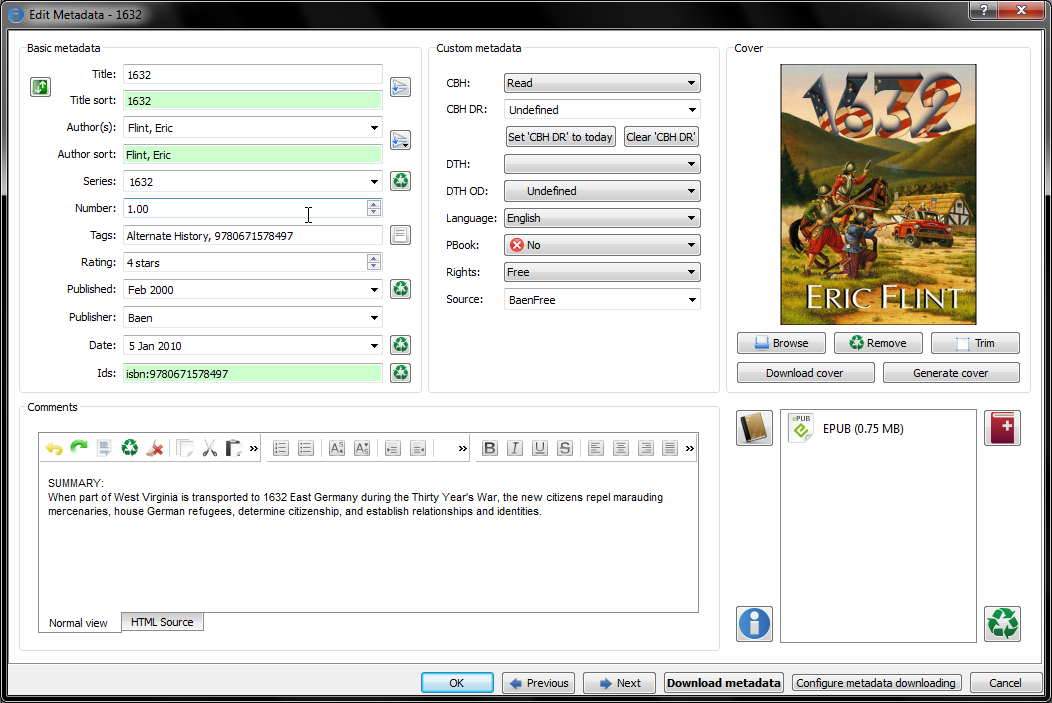1052x703 pixels.
Task: Apply superscript formatting
Action: [x=337, y=448]
